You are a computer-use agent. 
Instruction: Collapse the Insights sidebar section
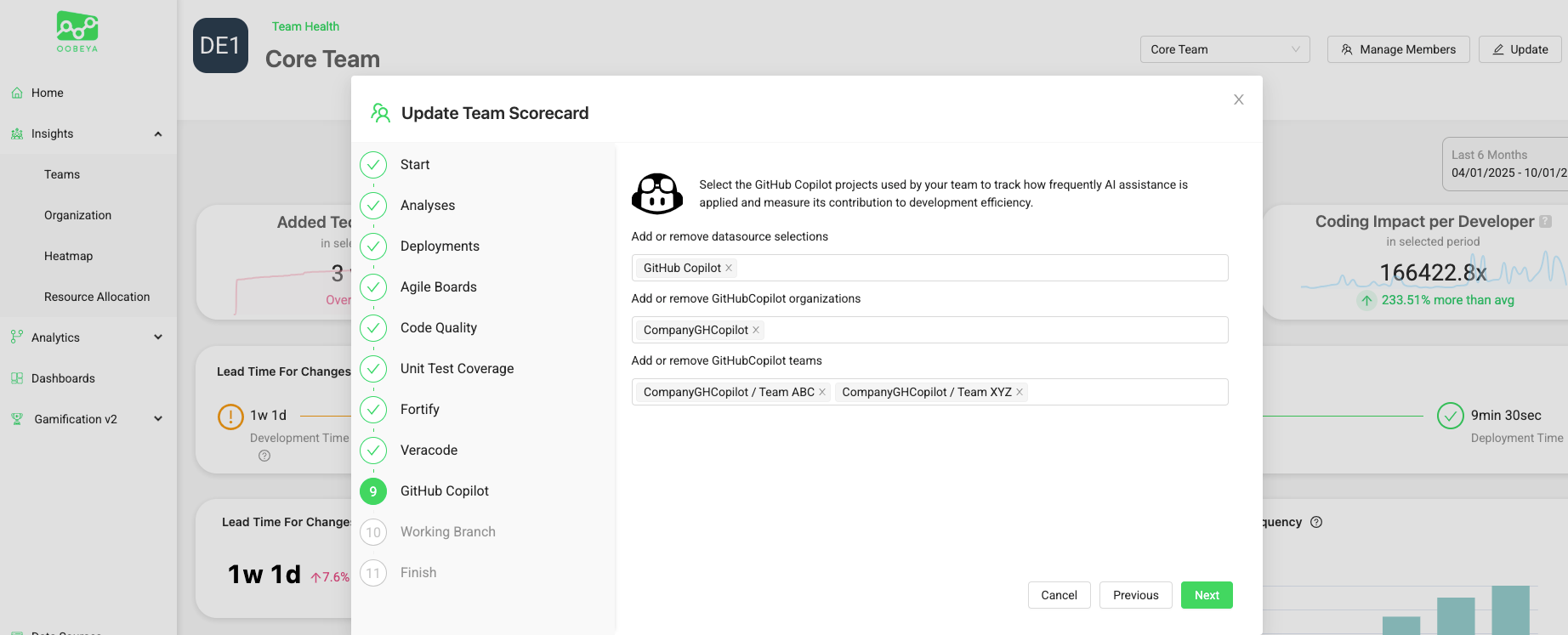(158, 133)
